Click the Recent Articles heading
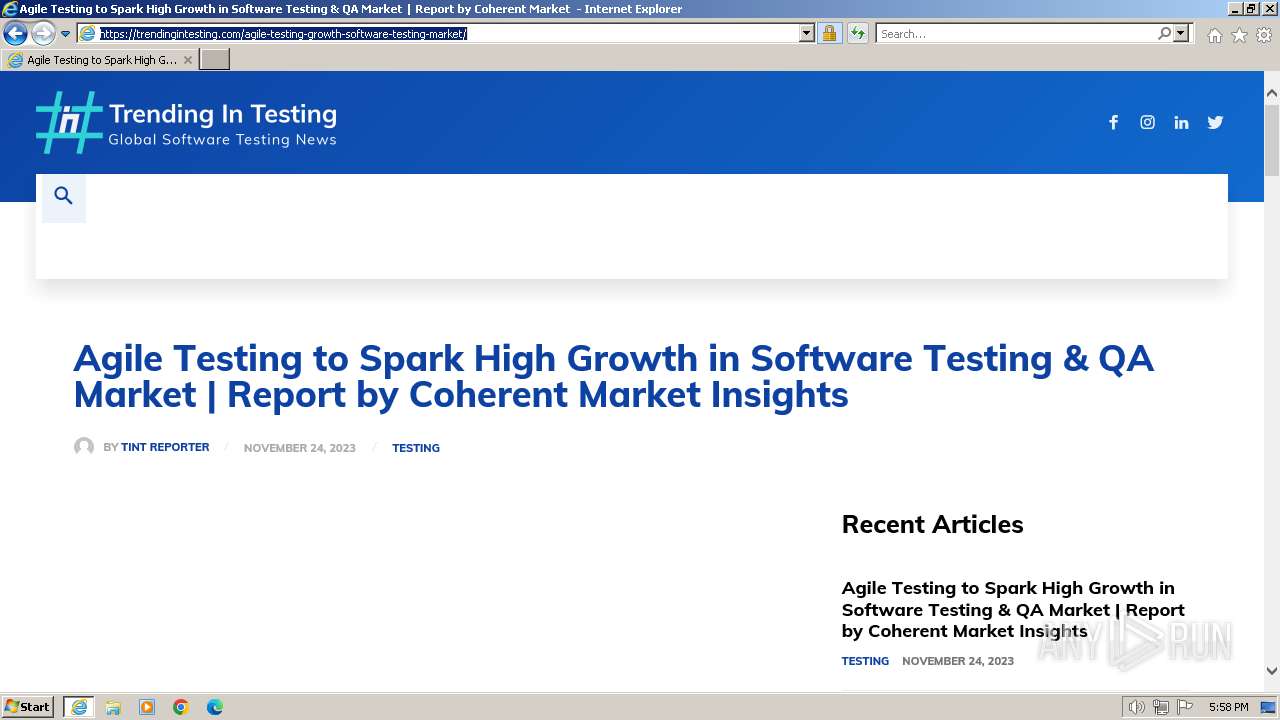The image size is (1280, 720). coord(932,524)
